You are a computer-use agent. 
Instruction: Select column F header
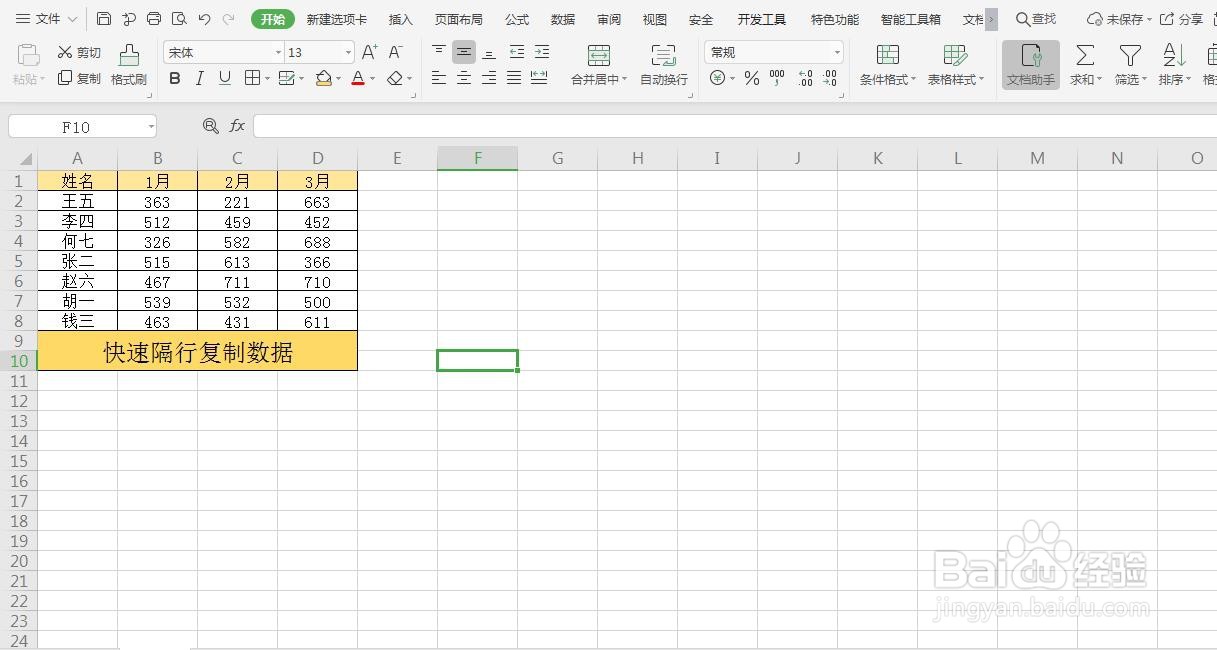coord(477,158)
